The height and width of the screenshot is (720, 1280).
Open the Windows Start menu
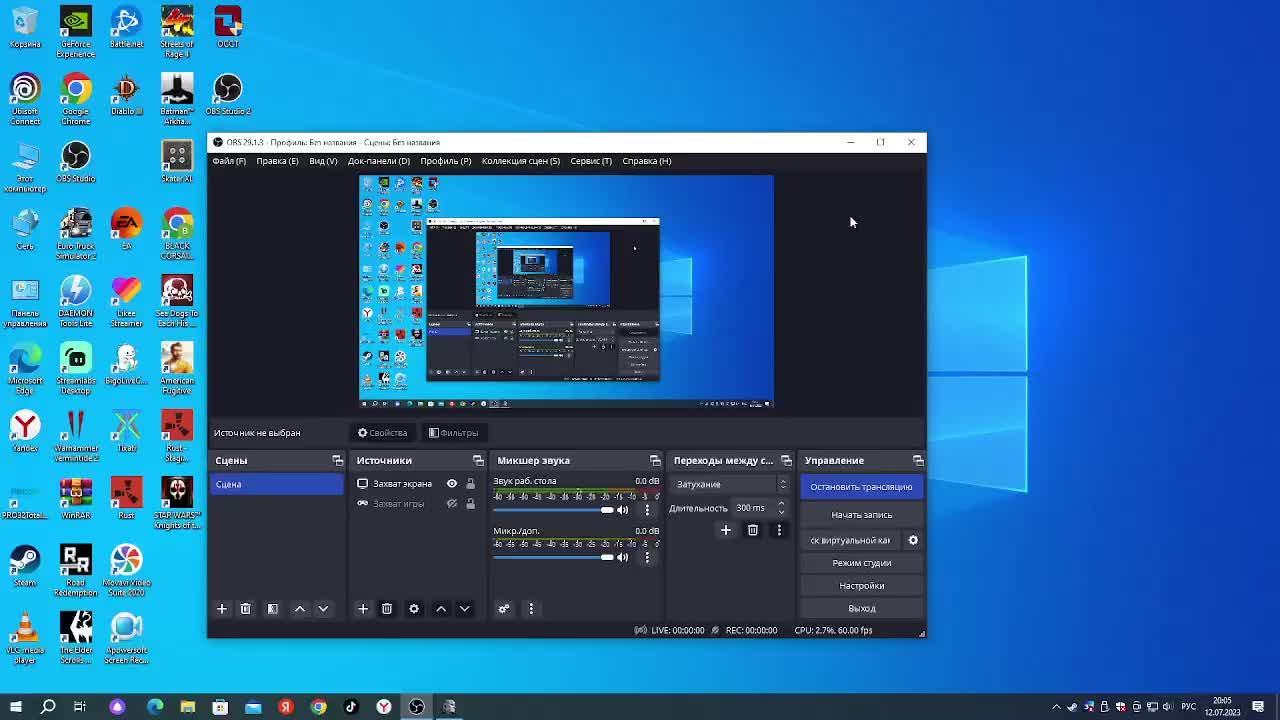pyautogui.click(x=15, y=707)
